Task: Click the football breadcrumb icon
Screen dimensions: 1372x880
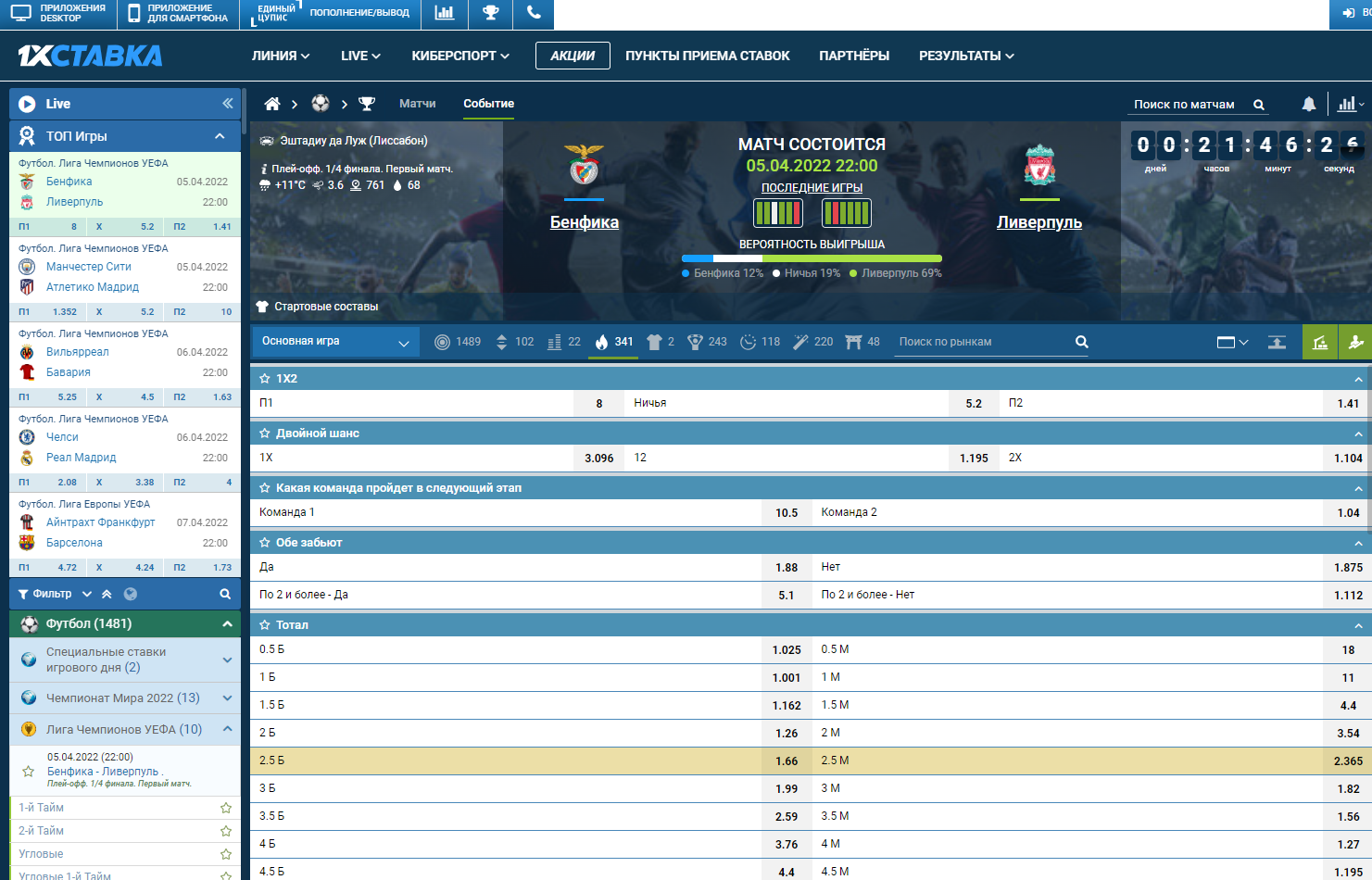Action: [x=321, y=104]
